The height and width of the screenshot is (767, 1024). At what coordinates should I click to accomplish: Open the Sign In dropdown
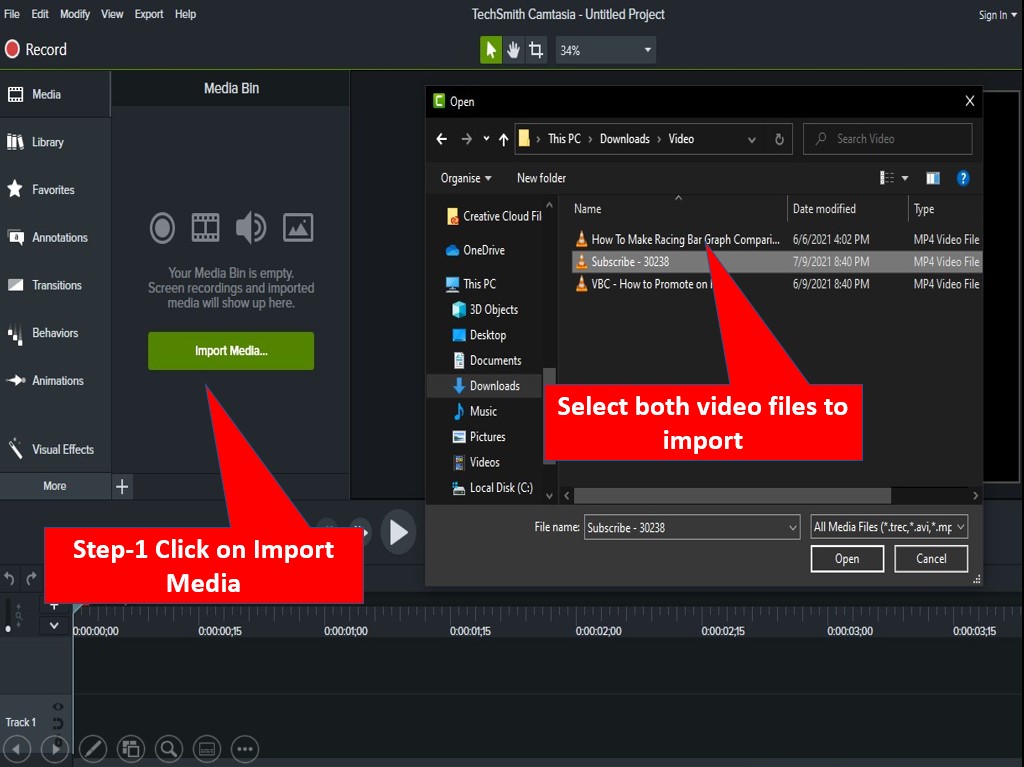click(x=997, y=15)
